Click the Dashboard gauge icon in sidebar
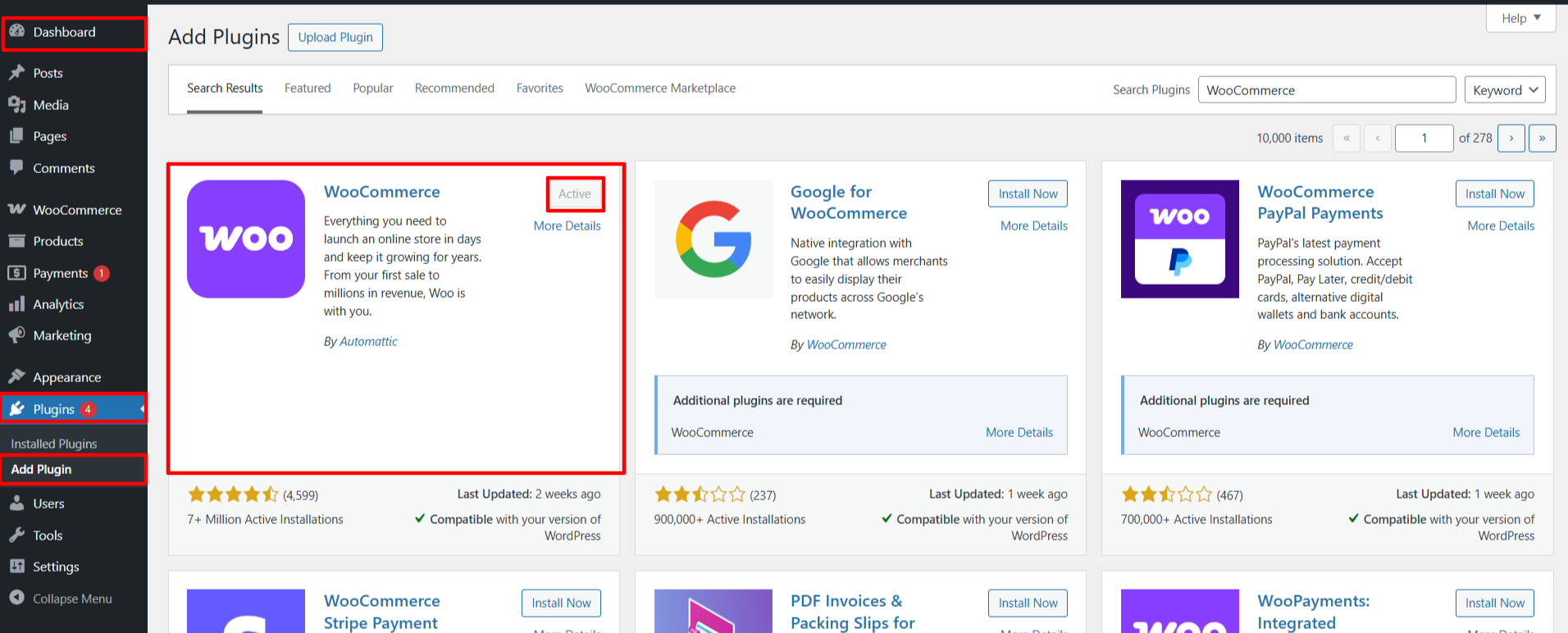Screen dimensions: 1568x633 pos(17,31)
